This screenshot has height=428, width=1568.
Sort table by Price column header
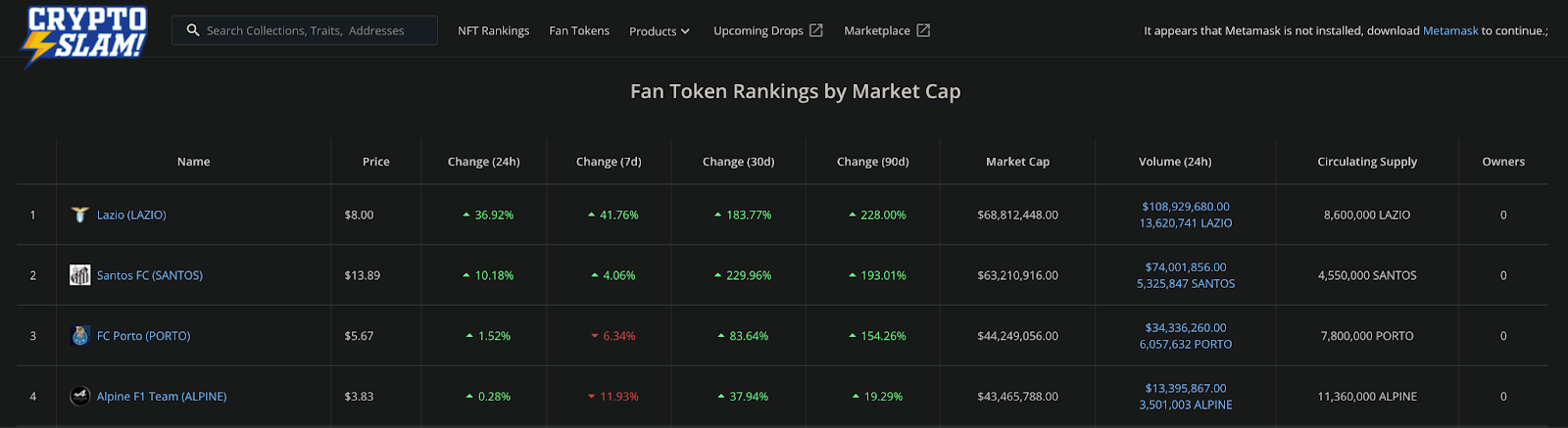pos(375,162)
